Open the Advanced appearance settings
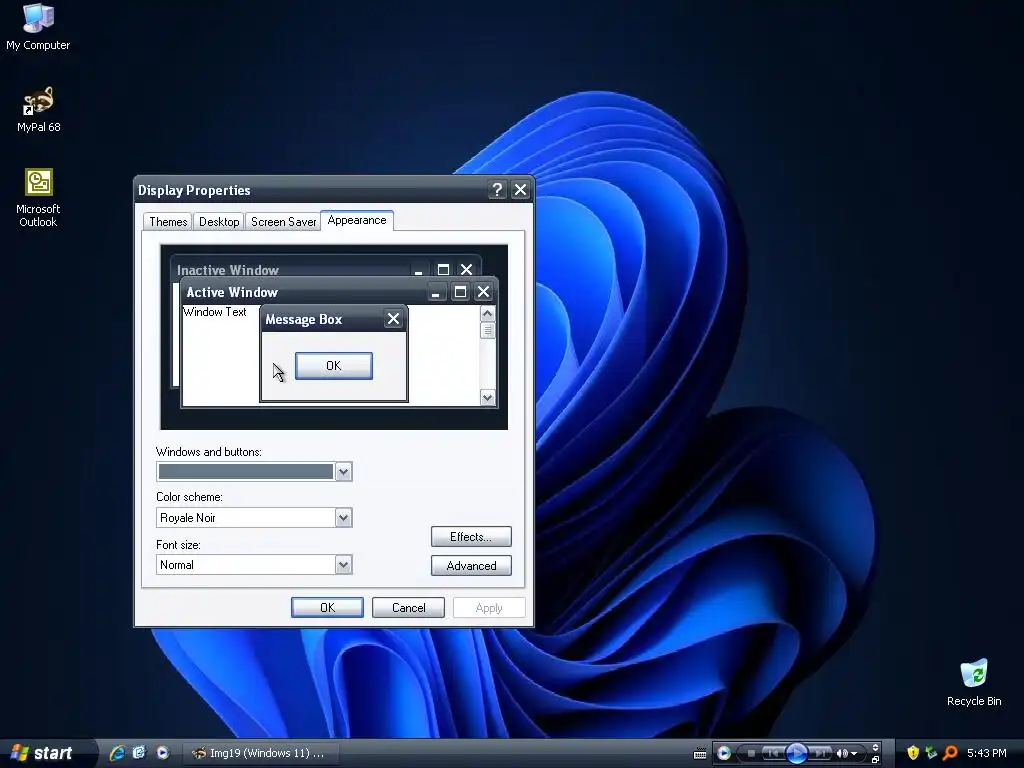Image resolution: width=1024 pixels, height=768 pixels. click(x=471, y=566)
